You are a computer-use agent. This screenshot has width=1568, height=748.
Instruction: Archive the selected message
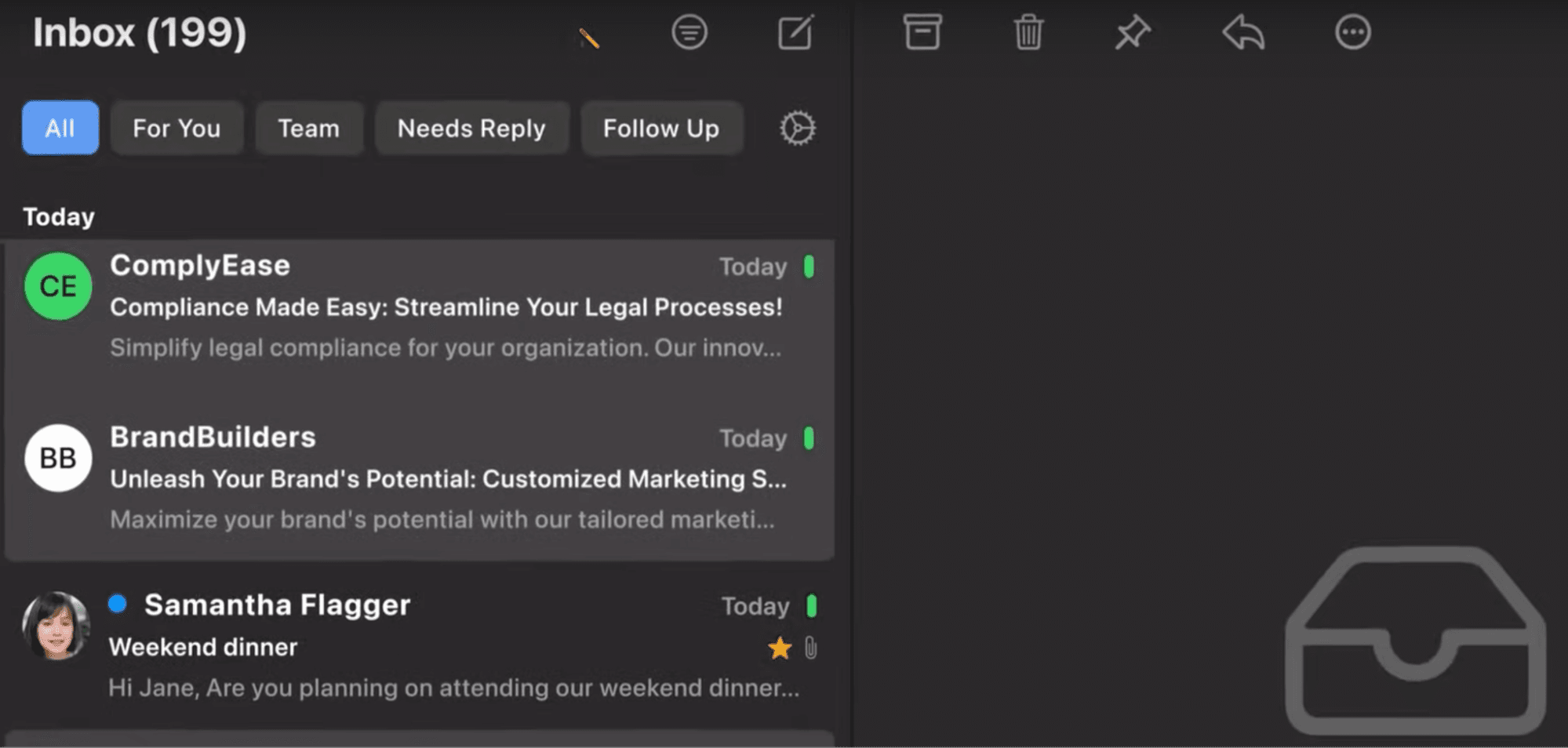click(x=922, y=33)
